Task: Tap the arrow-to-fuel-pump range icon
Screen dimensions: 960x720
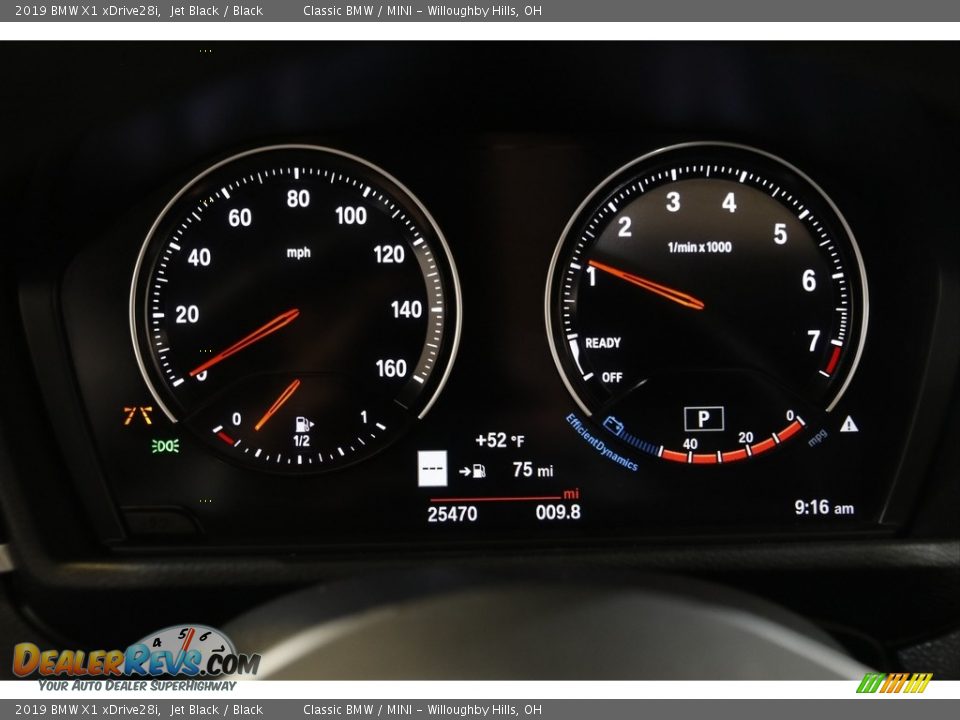Action: click(x=472, y=471)
